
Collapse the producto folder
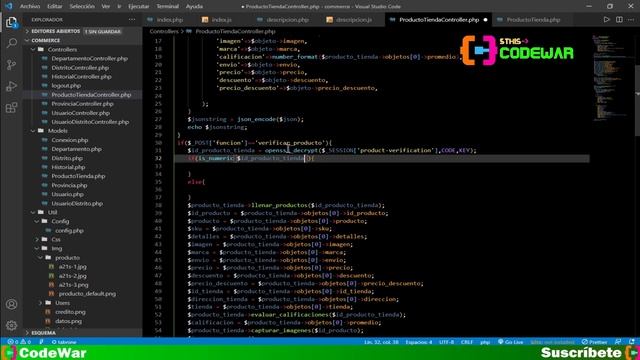coord(82,258)
